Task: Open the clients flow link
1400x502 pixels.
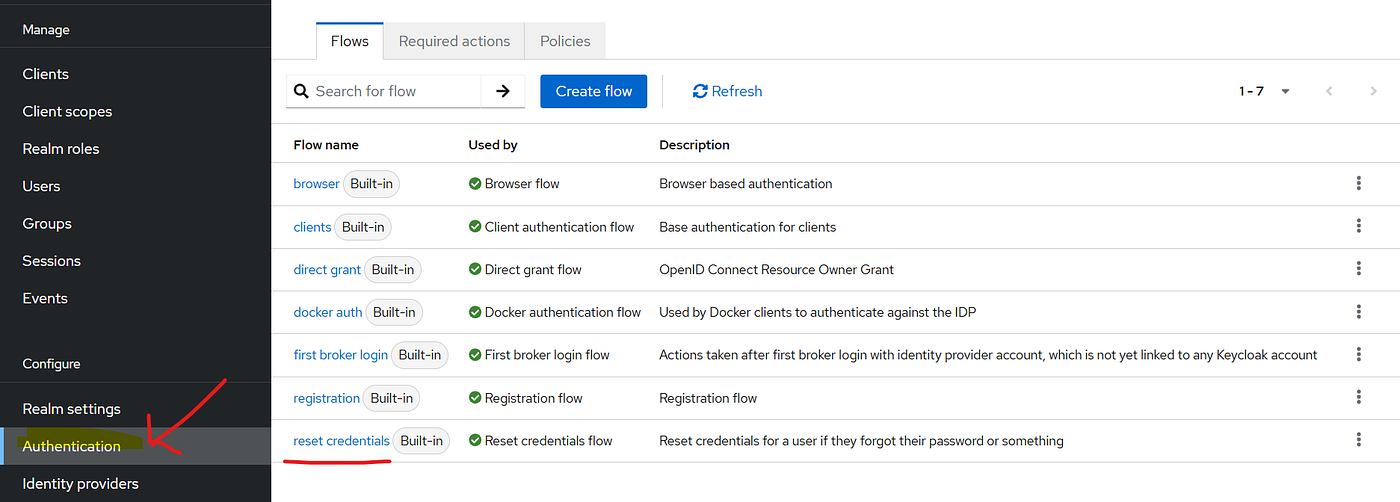Action: [312, 227]
